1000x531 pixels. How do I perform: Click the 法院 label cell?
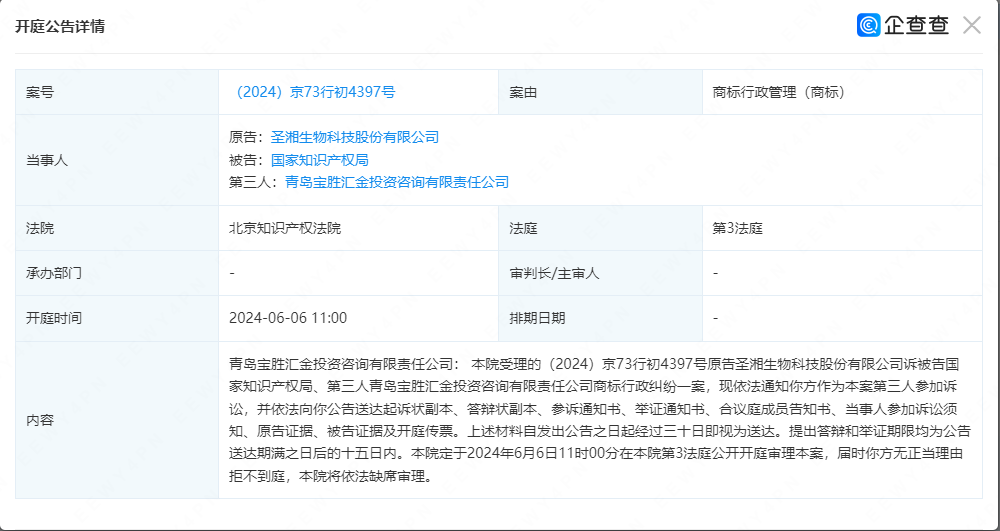click(117, 228)
